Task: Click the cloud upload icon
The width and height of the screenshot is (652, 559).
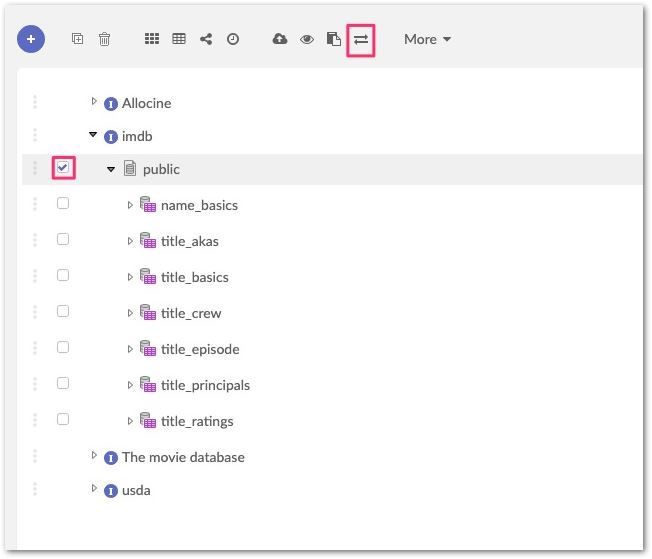Action: pos(280,39)
